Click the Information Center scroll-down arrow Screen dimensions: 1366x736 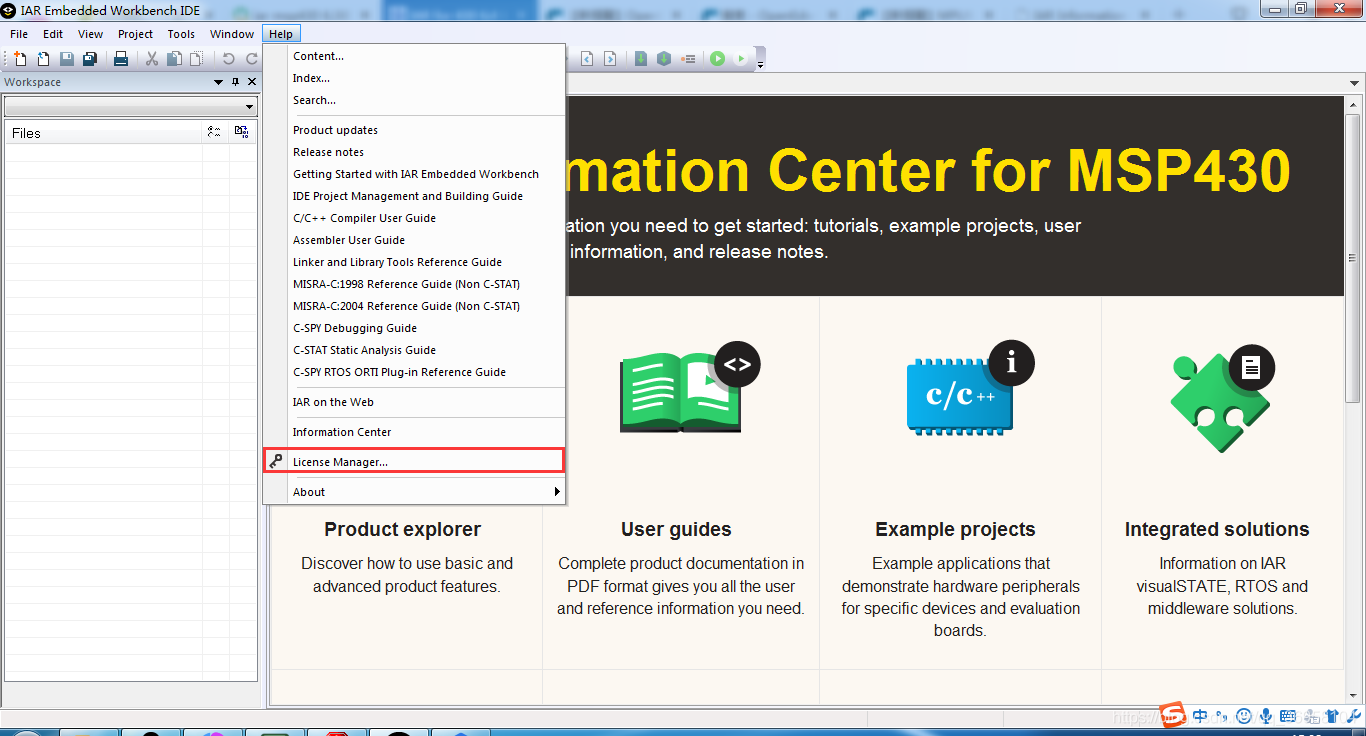coord(1354,696)
